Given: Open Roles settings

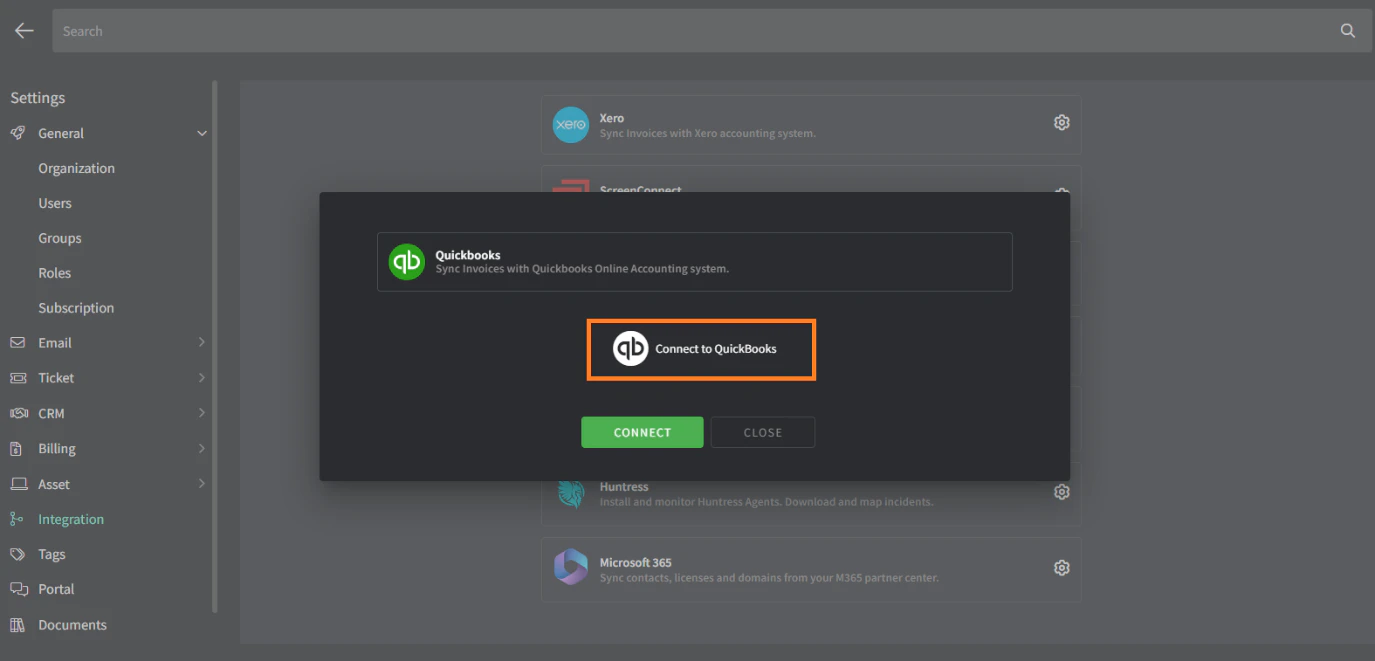Looking at the screenshot, I should click(x=55, y=273).
